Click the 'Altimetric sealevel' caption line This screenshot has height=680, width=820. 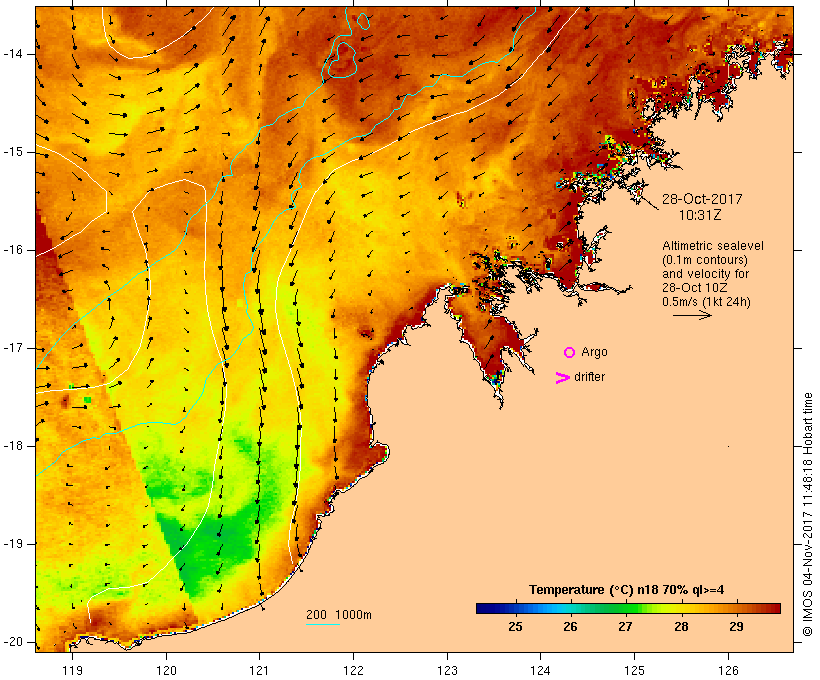point(713,246)
